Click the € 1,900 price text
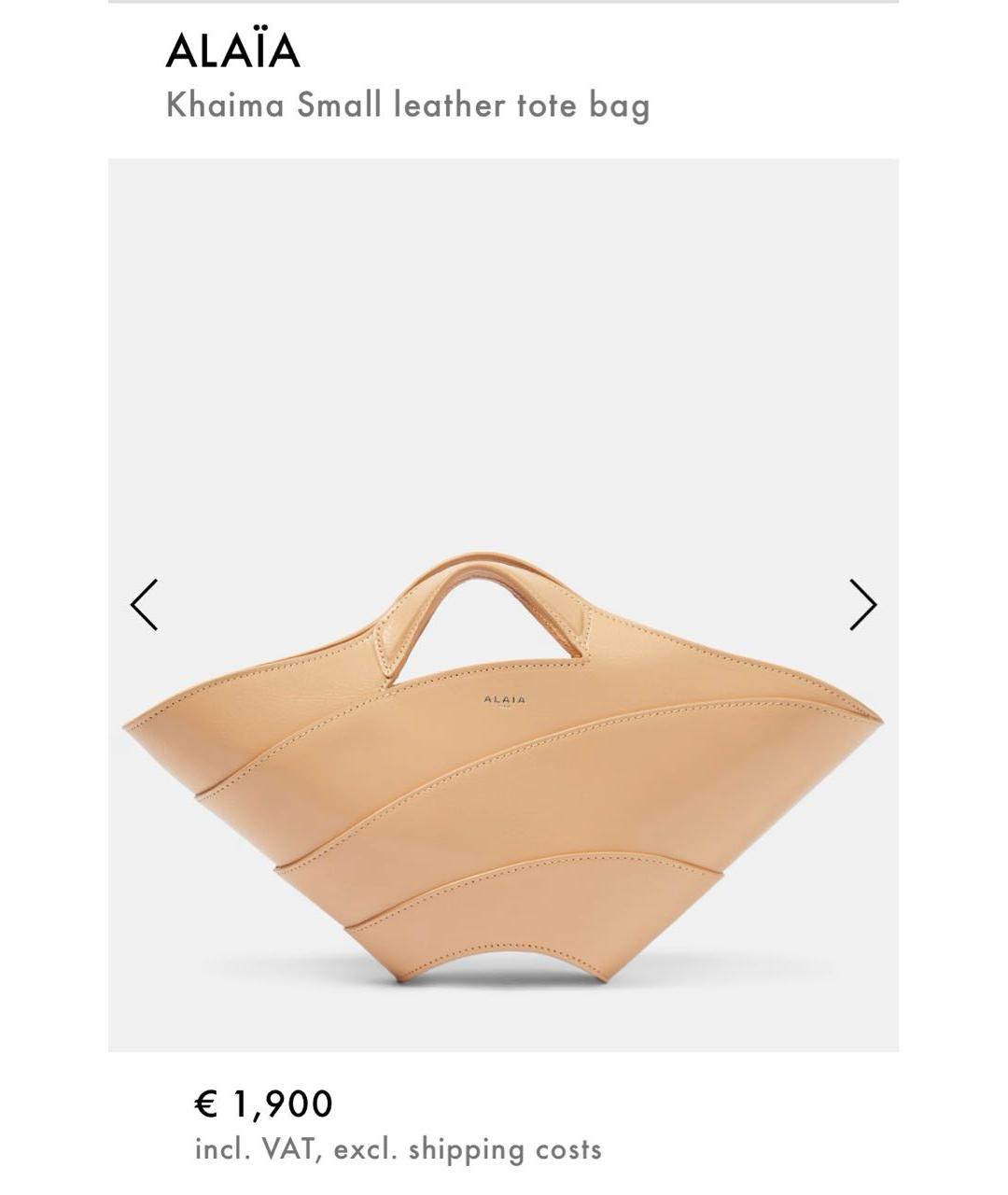This screenshot has height=1195, width=1008. tap(263, 1104)
